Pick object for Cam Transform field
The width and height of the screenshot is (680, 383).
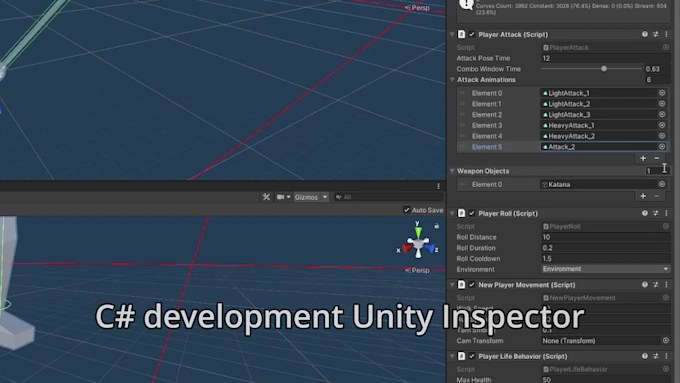click(x=666, y=341)
